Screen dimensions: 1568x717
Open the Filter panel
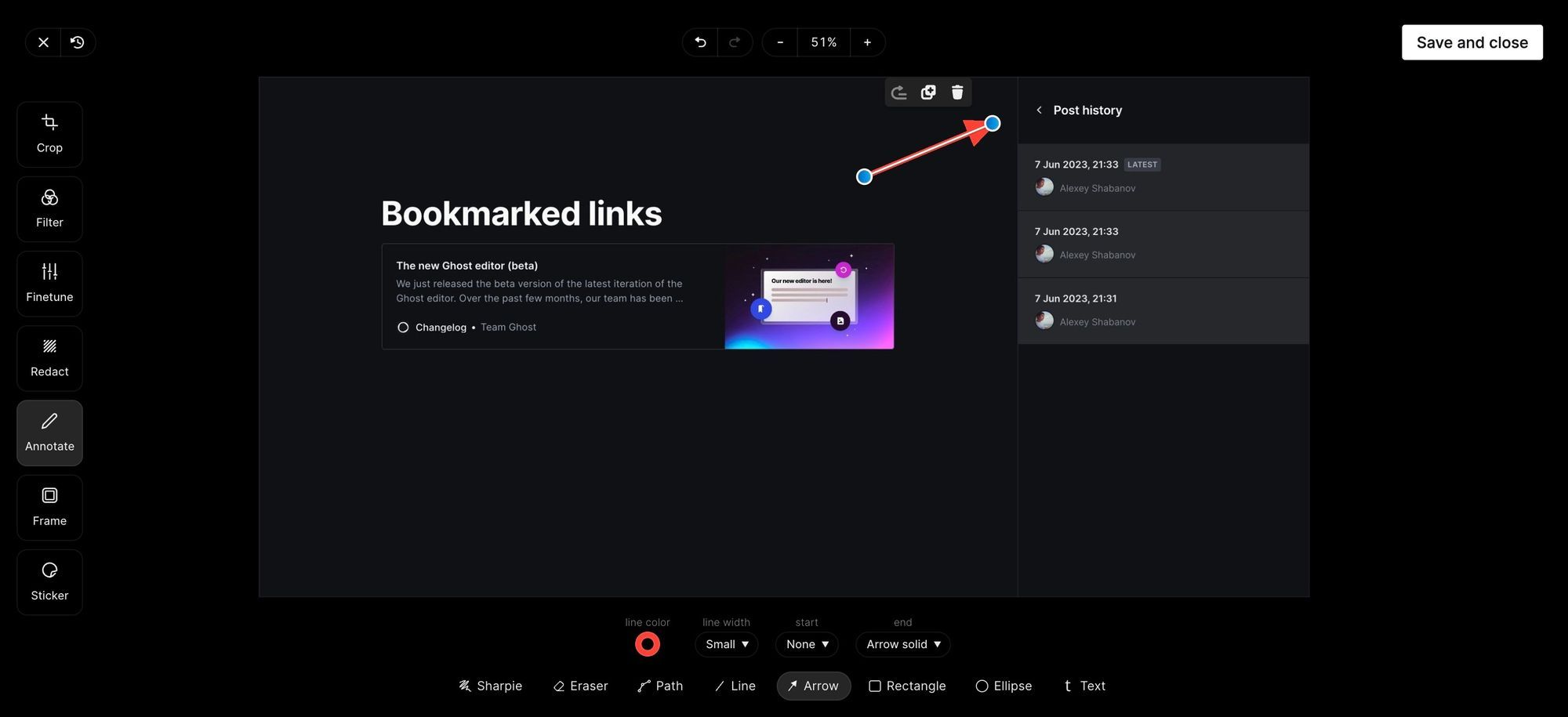49,208
